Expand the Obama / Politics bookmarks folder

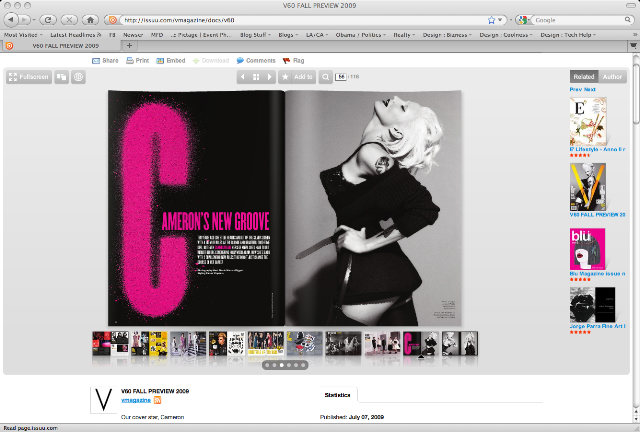[360, 35]
